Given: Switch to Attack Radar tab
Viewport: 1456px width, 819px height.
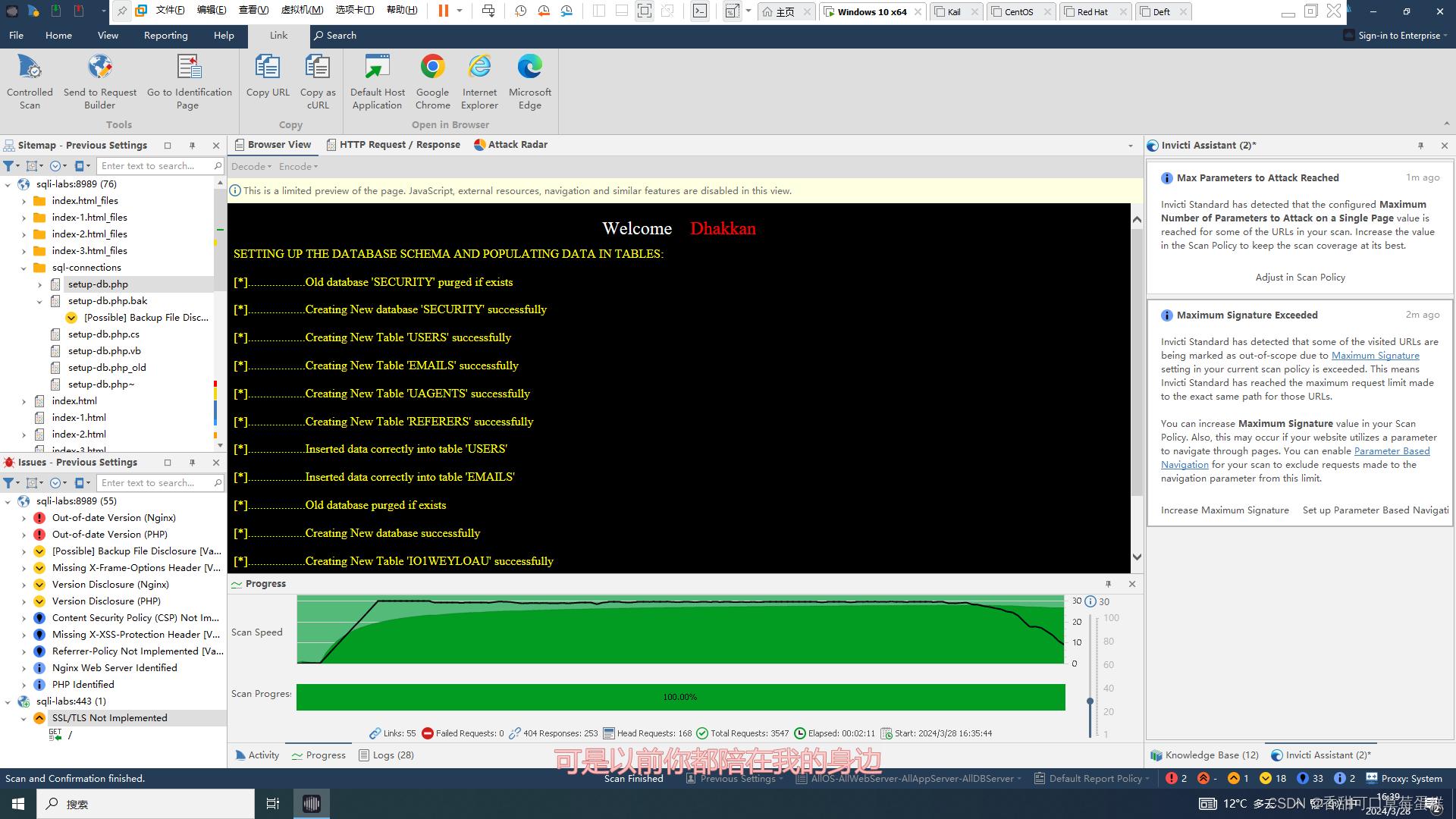Looking at the screenshot, I should coord(510,145).
